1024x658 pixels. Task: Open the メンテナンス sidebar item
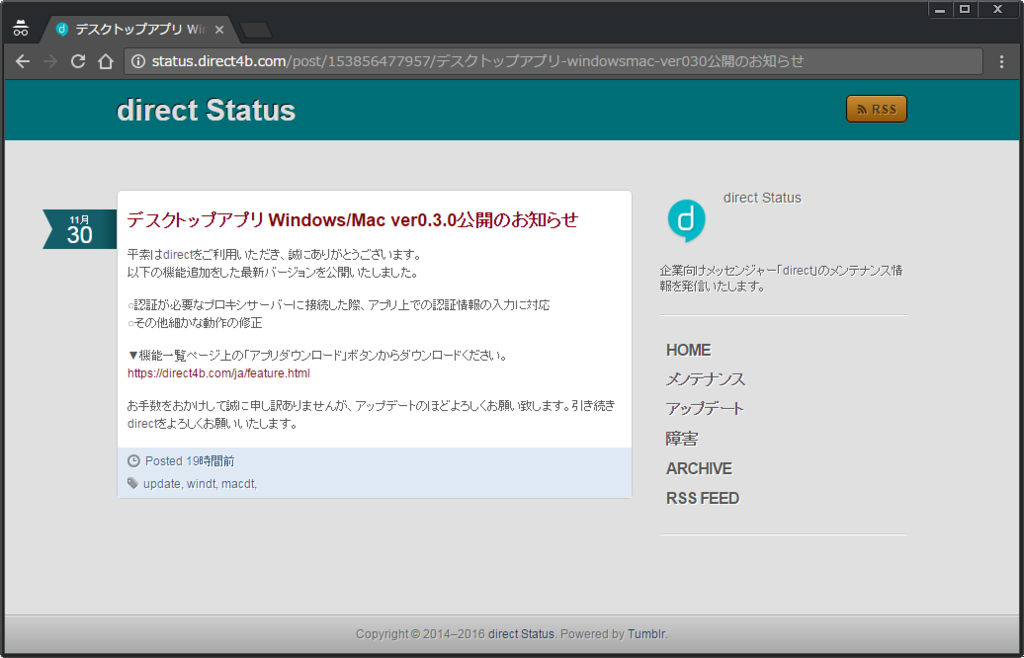[705, 379]
